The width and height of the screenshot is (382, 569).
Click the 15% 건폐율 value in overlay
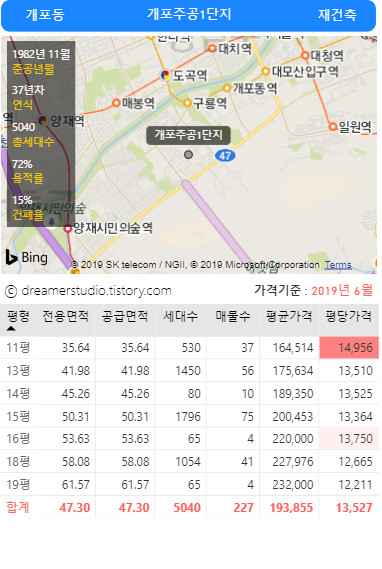(x=22, y=200)
